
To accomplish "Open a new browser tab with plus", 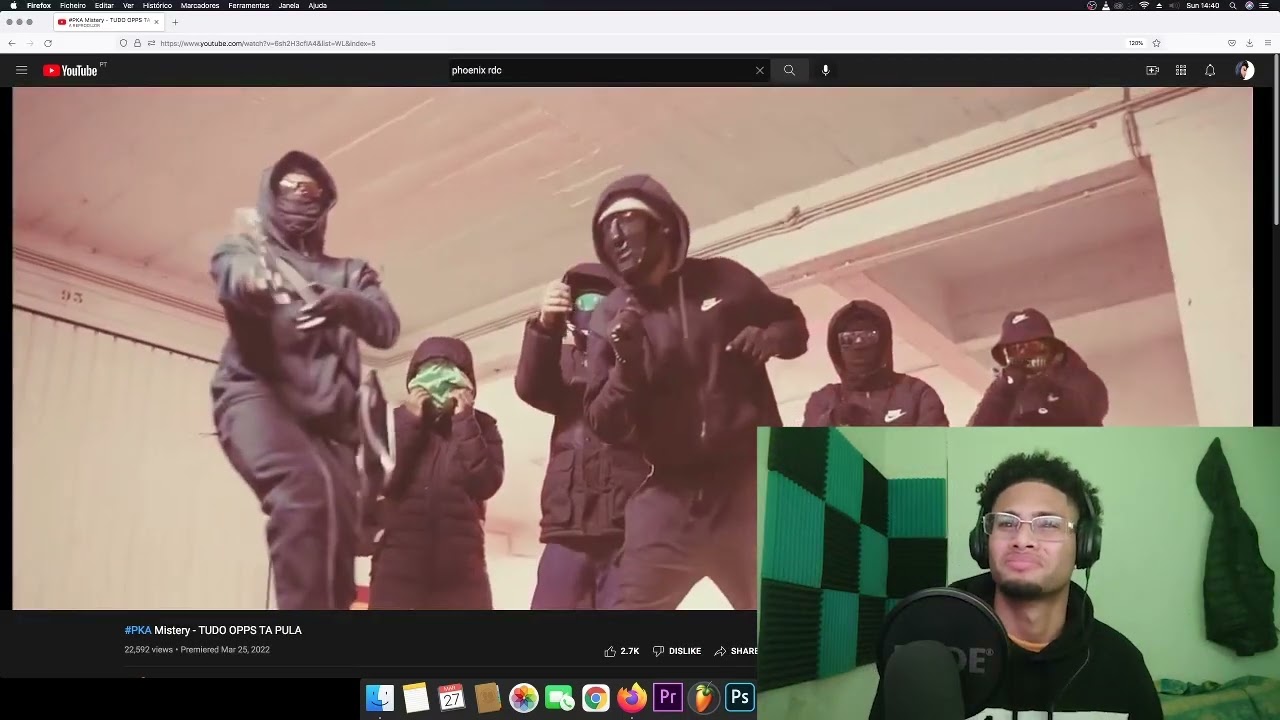I will (175, 21).
